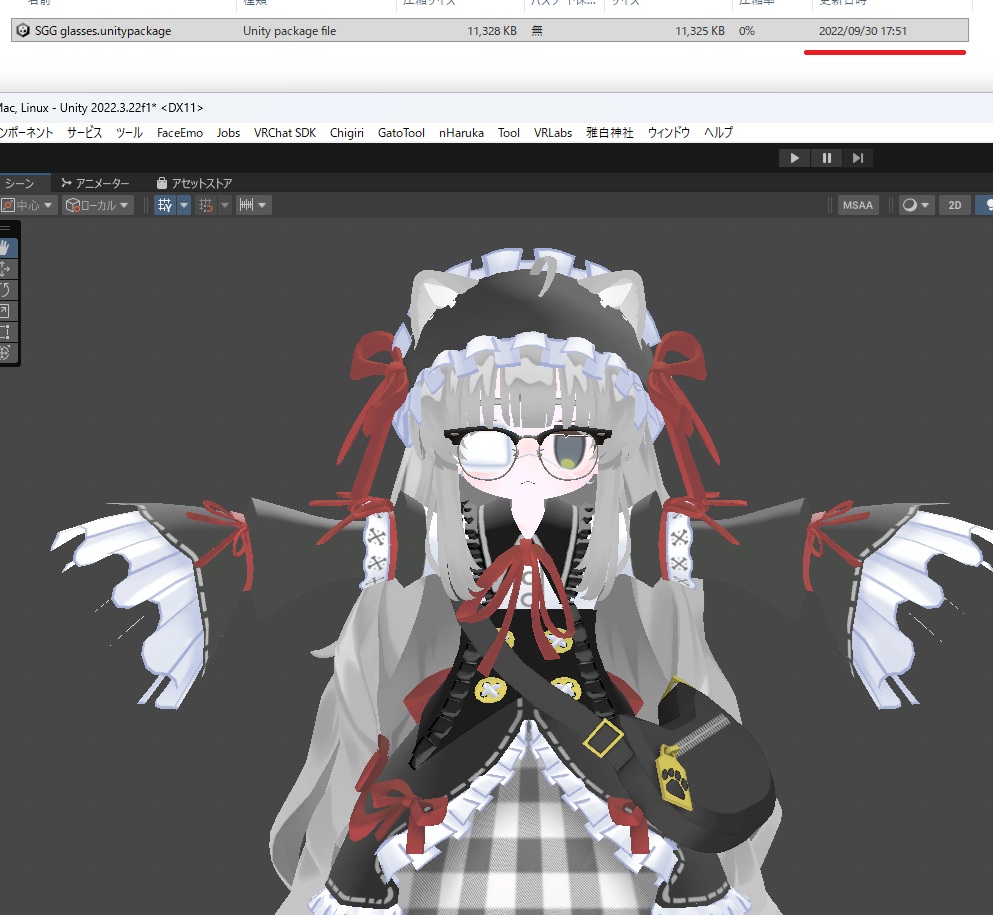Click the MSAA button

click(x=857, y=205)
